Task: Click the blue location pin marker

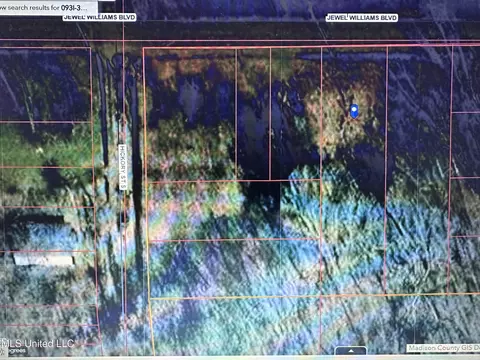Action: coord(354,111)
